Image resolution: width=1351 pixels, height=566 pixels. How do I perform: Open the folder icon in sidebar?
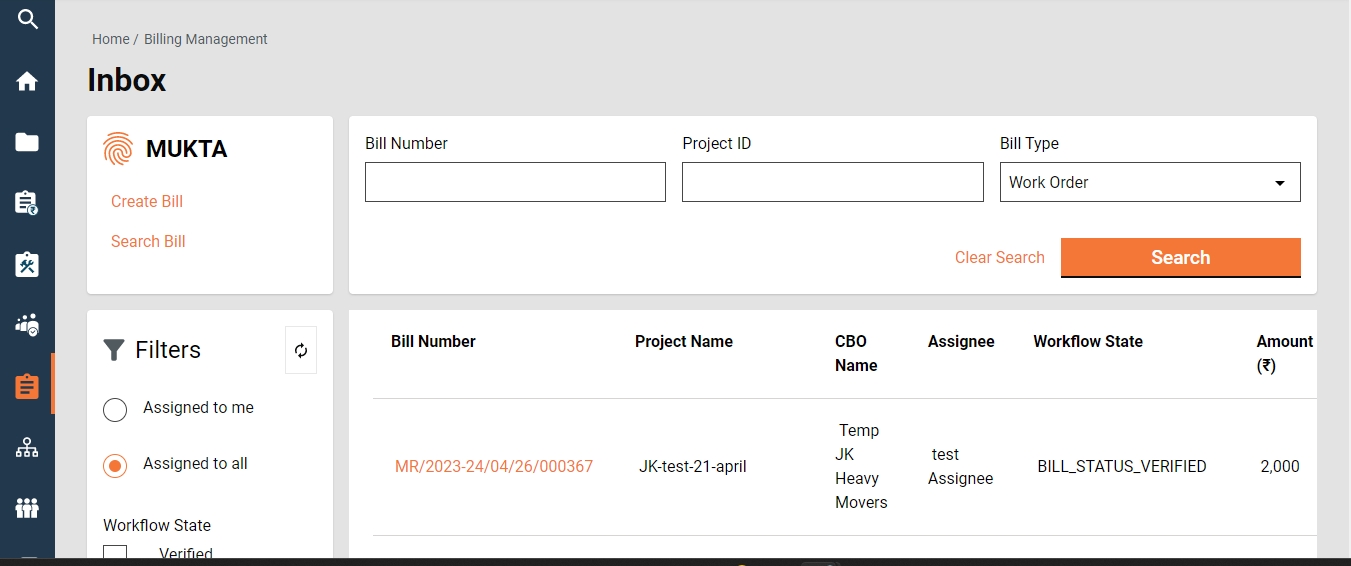point(27,142)
